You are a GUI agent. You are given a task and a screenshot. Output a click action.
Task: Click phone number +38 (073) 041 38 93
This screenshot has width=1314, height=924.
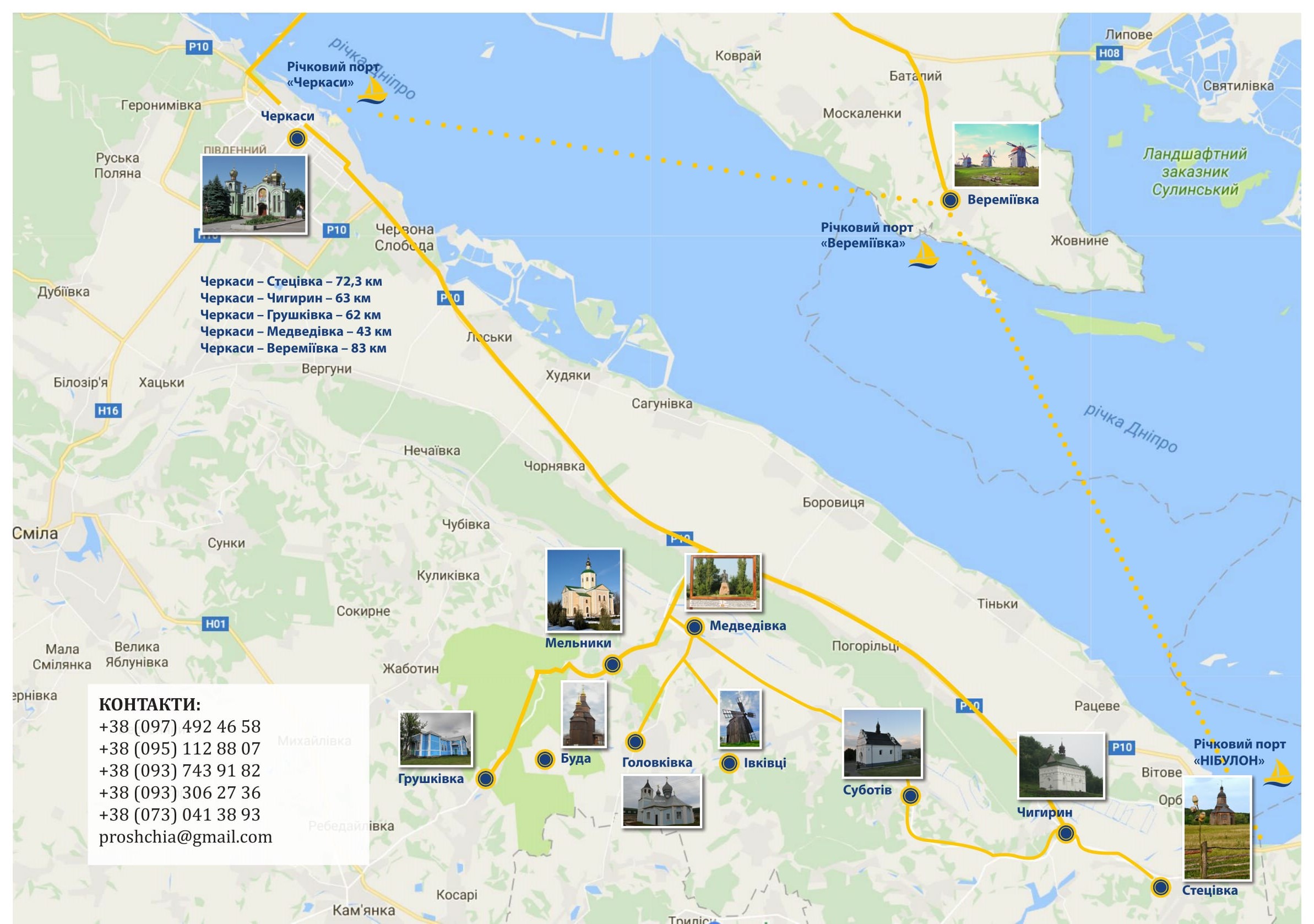pos(180,815)
